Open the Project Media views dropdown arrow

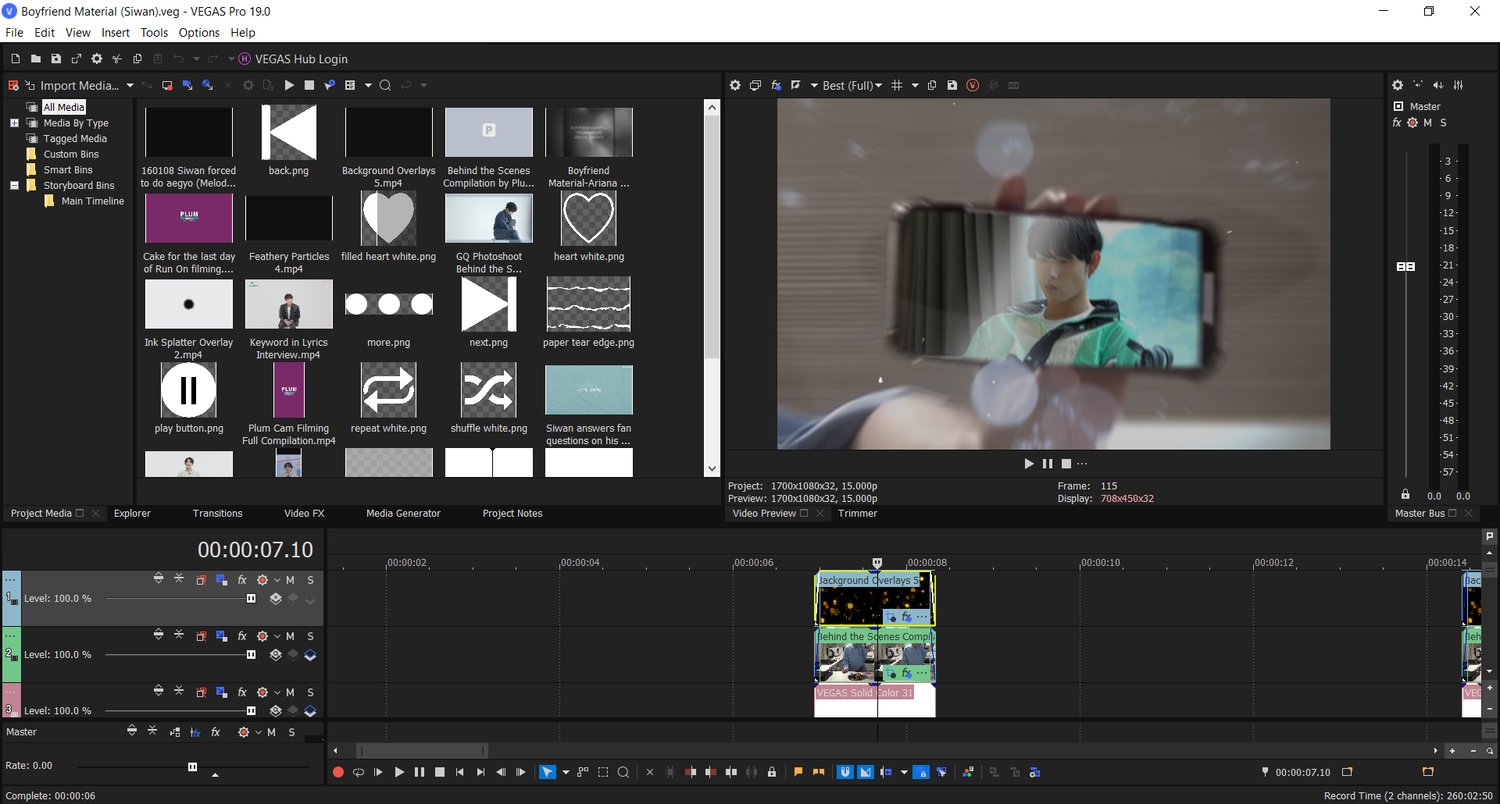(x=368, y=85)
